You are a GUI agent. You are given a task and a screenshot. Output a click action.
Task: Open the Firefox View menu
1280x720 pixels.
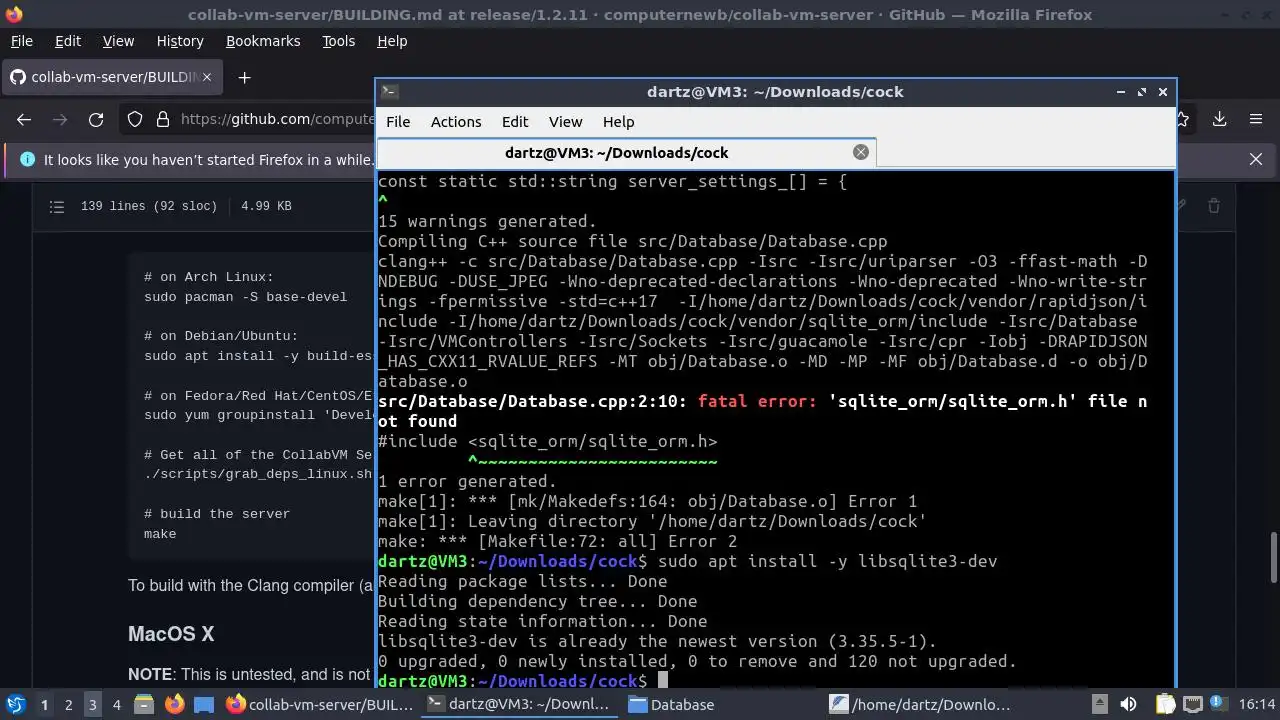point(118,41)
